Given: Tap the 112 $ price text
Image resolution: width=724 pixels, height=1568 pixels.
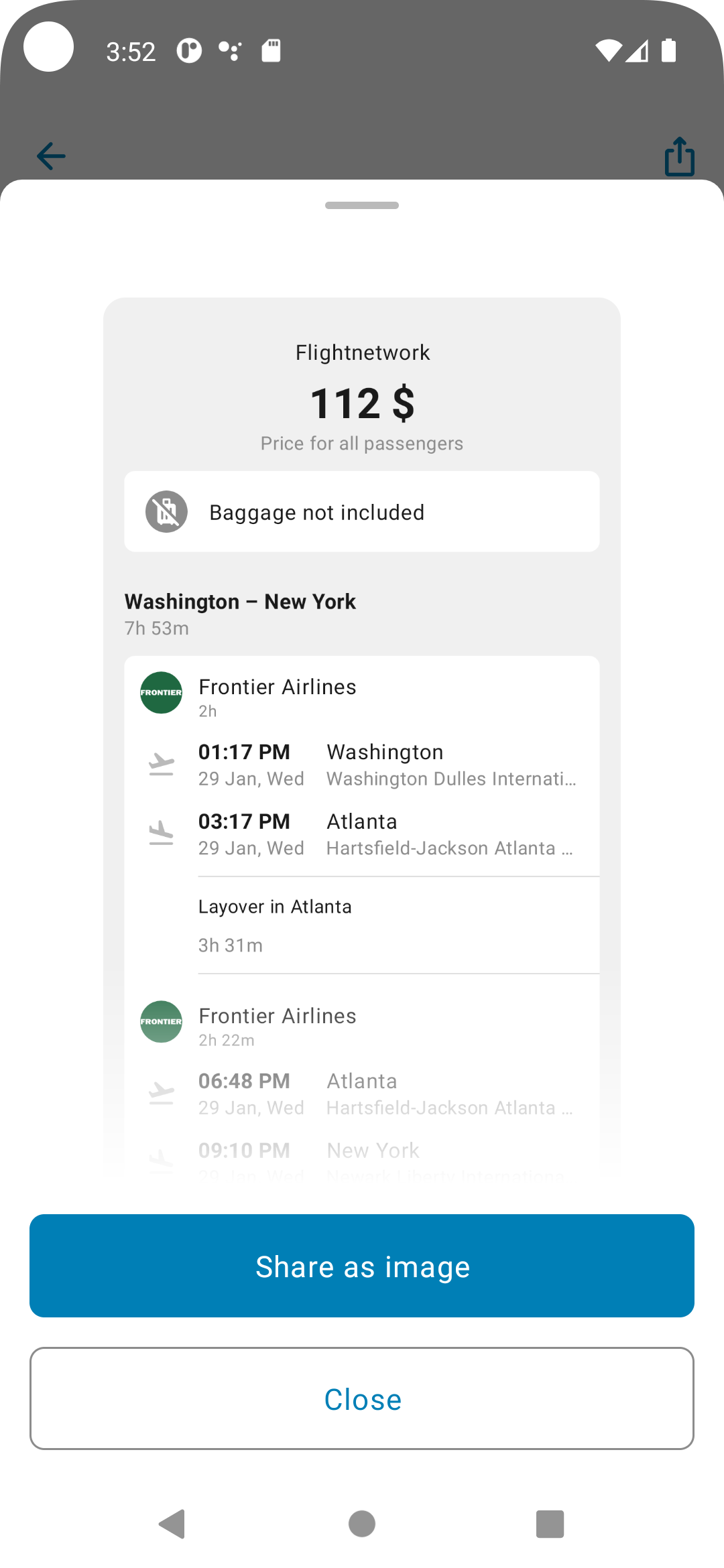Looking at the screenshot, I should [x=362, y=404].
